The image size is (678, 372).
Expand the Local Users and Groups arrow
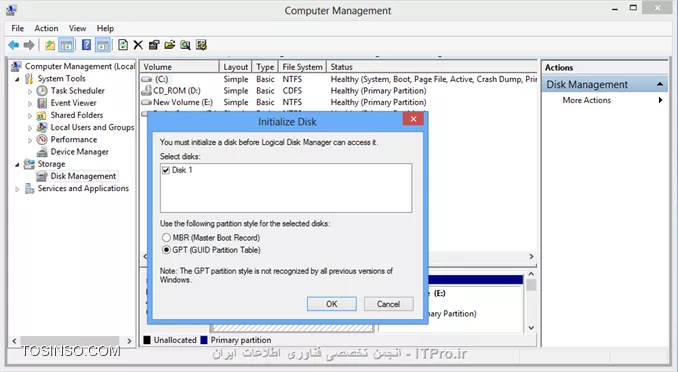click(x=30, y=128)
